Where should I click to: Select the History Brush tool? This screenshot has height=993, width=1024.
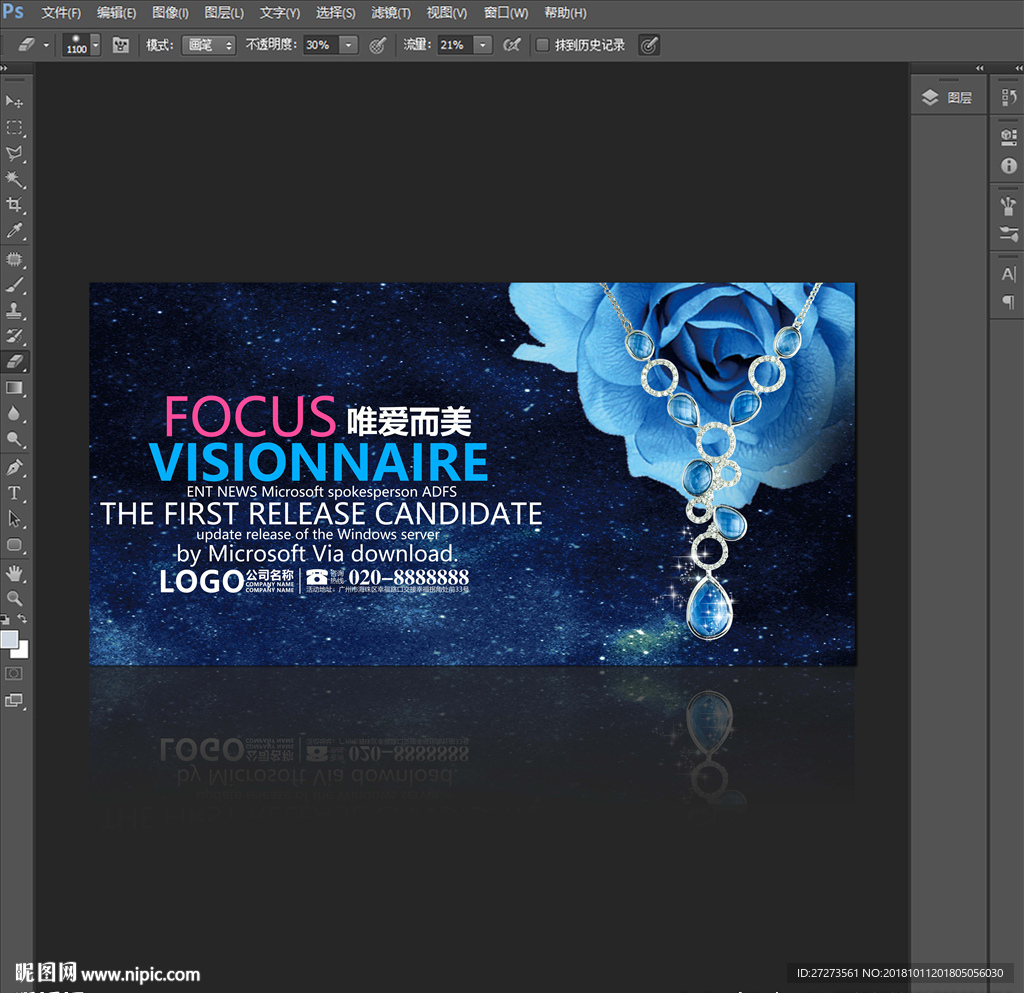coord(14,336)
